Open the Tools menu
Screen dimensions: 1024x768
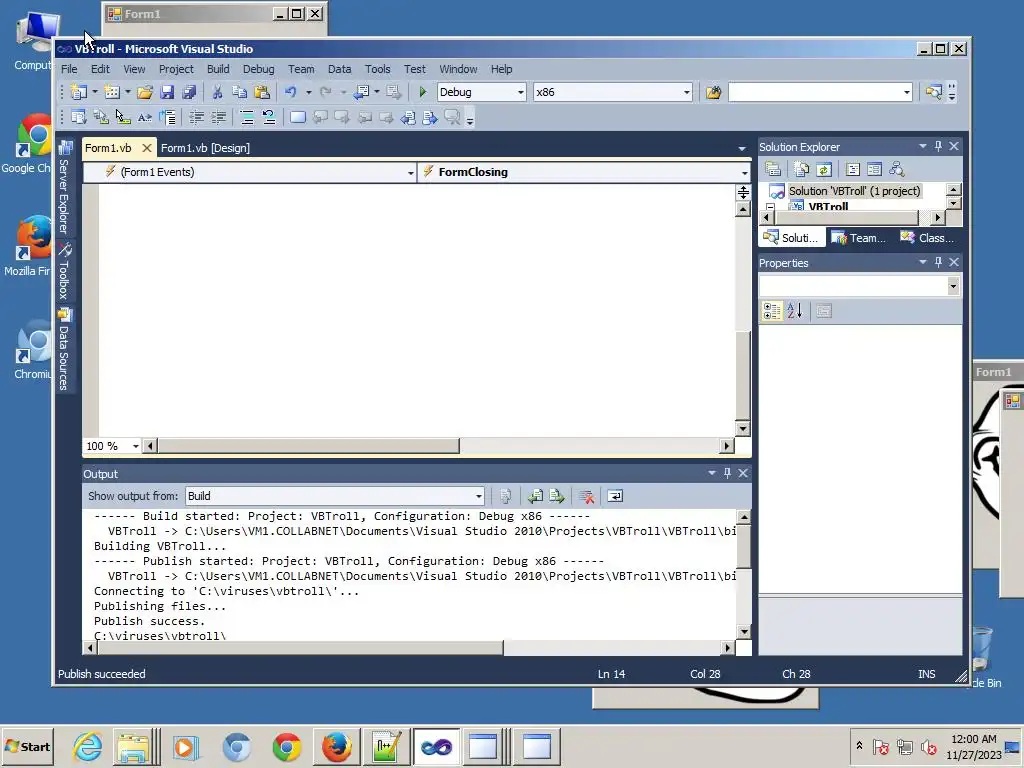click(x=377, y=69)
